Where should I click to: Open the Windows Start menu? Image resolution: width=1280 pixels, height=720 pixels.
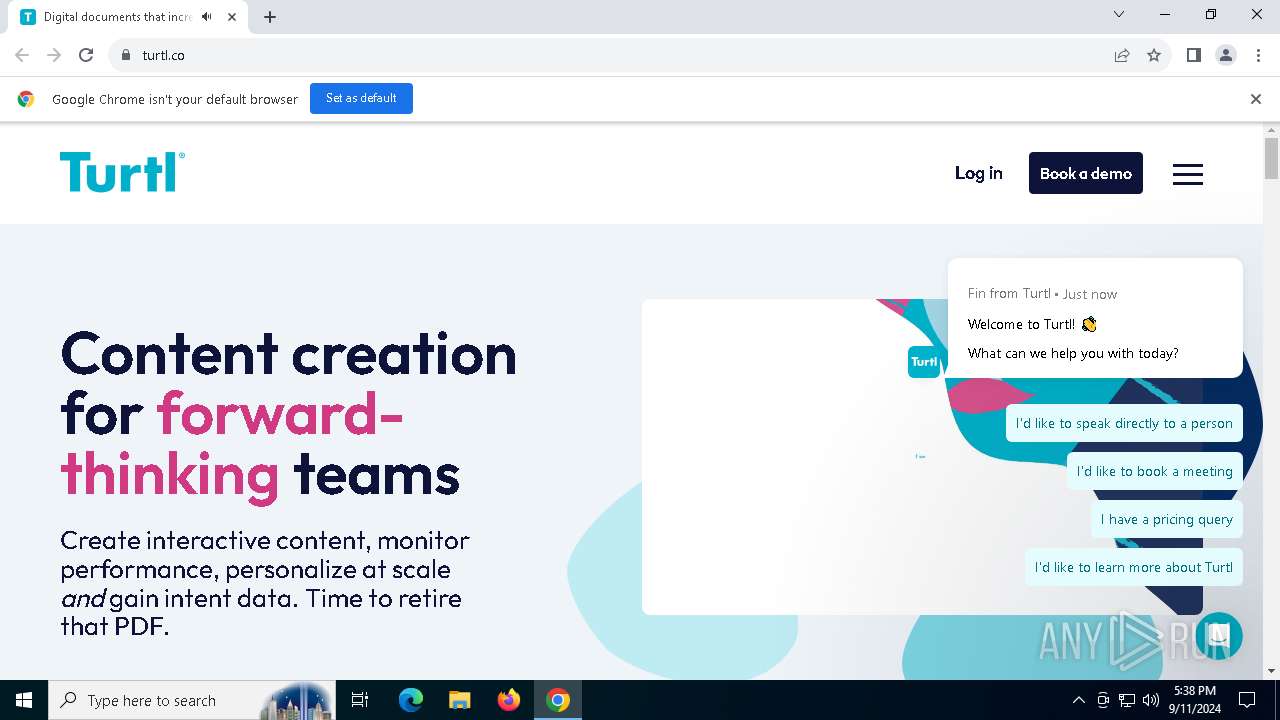(24, 700)
